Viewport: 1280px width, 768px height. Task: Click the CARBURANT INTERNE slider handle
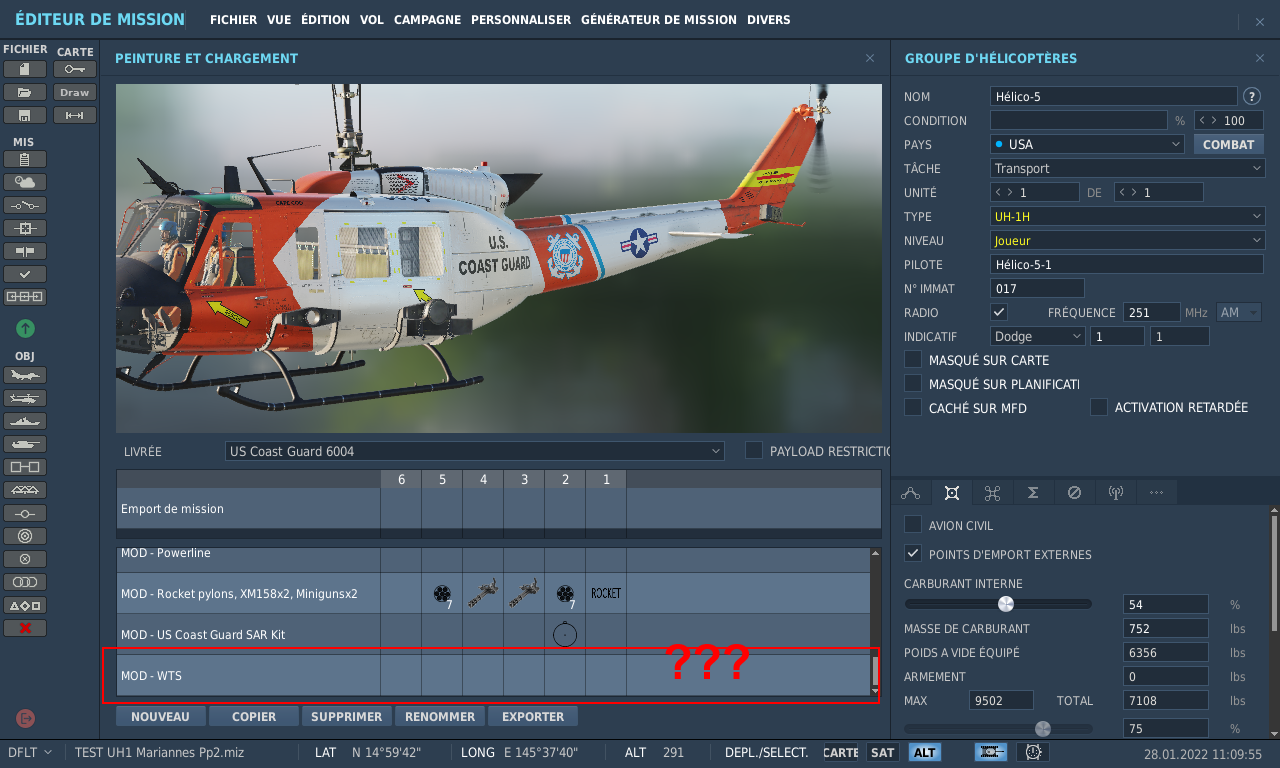(1006, 604)
